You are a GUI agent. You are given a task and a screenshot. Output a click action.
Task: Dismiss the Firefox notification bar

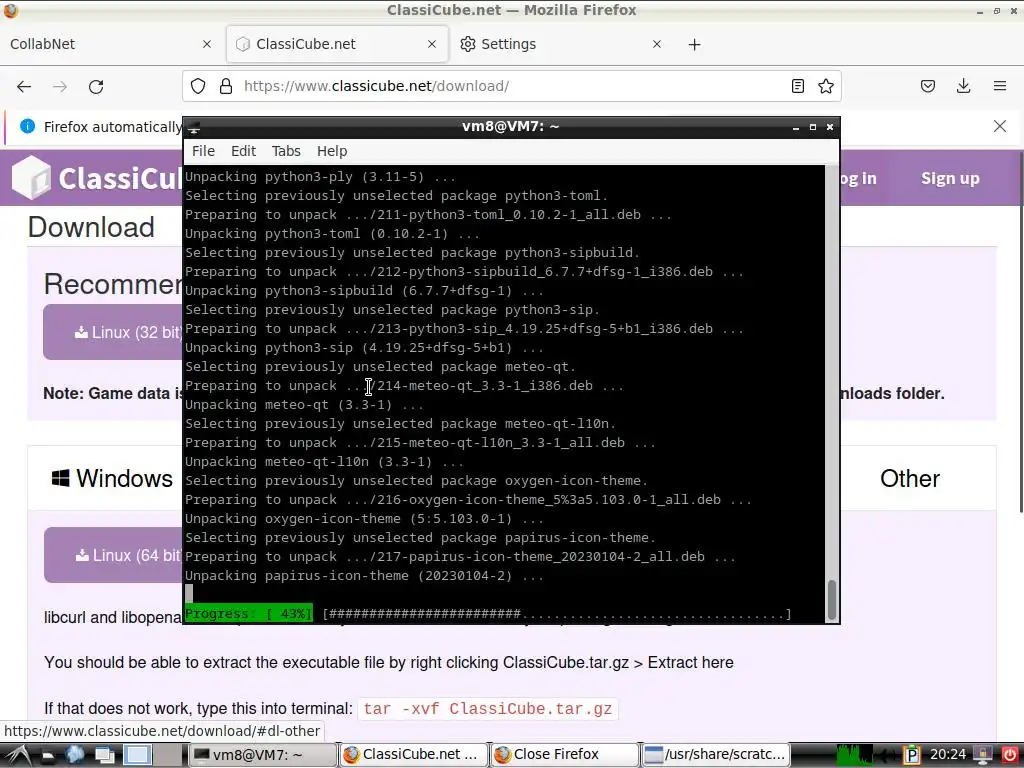click(x=1000, y=126)
